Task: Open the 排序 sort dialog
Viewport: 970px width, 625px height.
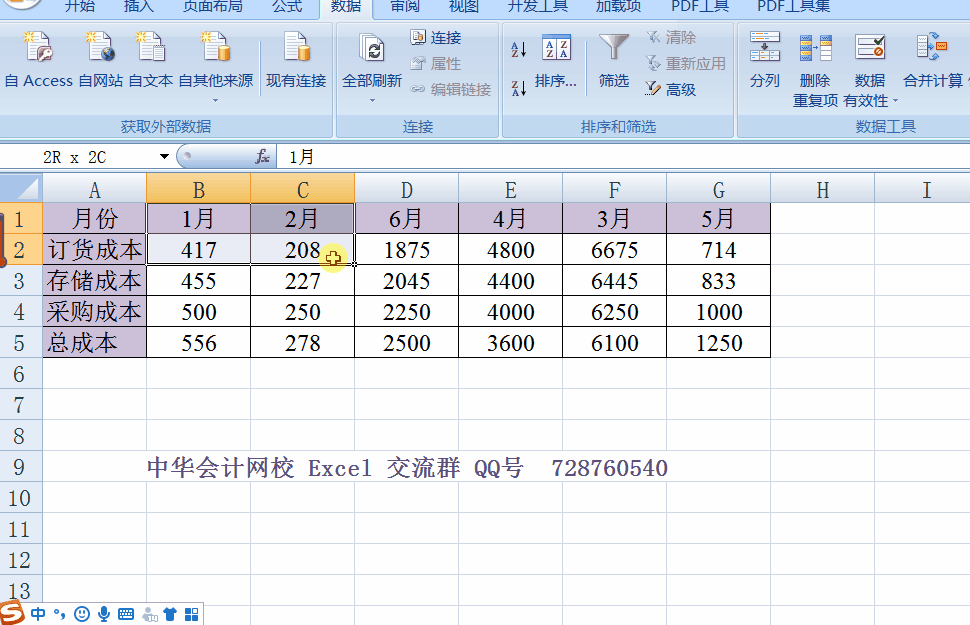Action: point(556,60)
